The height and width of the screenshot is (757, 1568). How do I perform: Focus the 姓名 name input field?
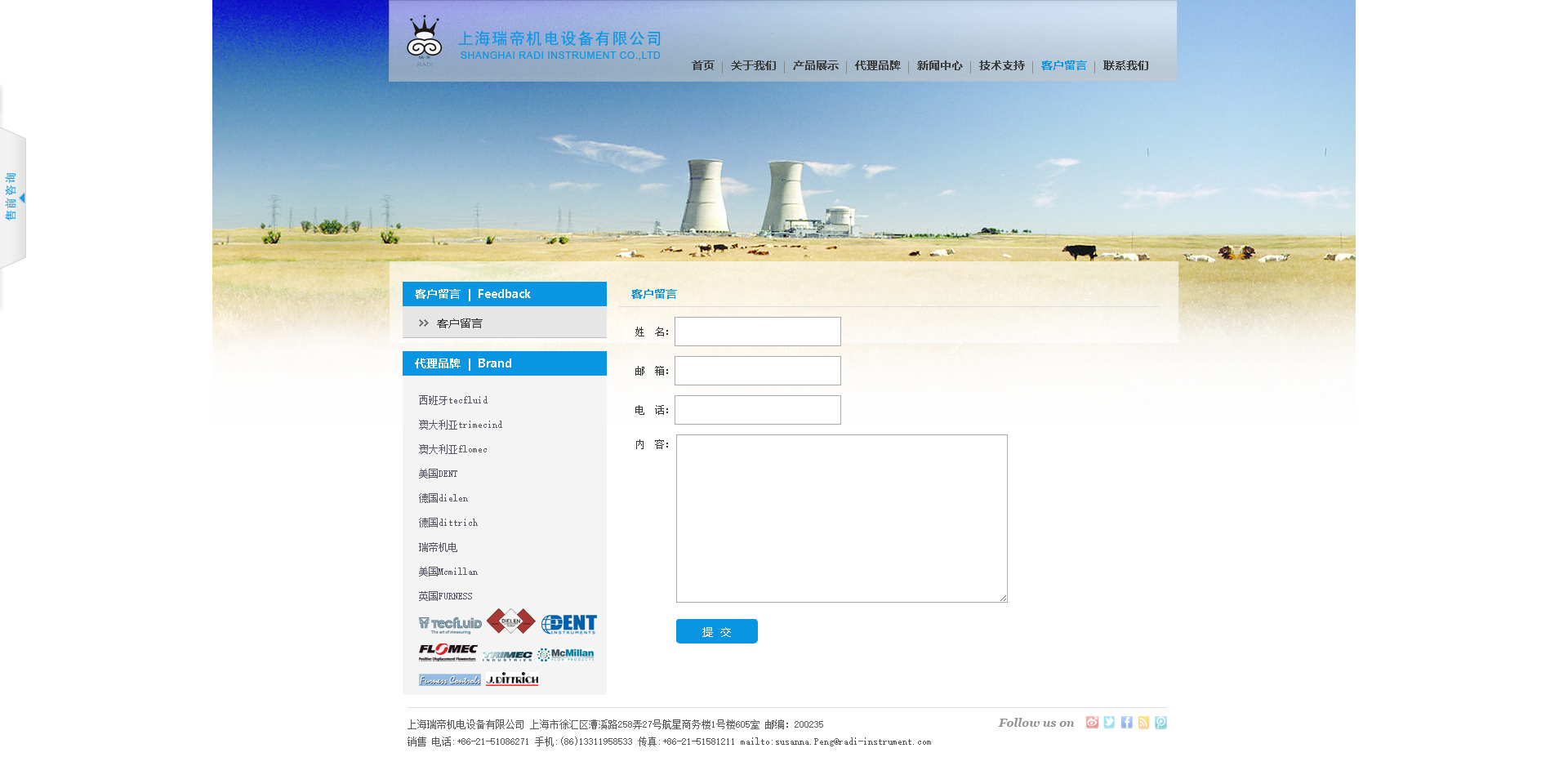coord(757,332)
